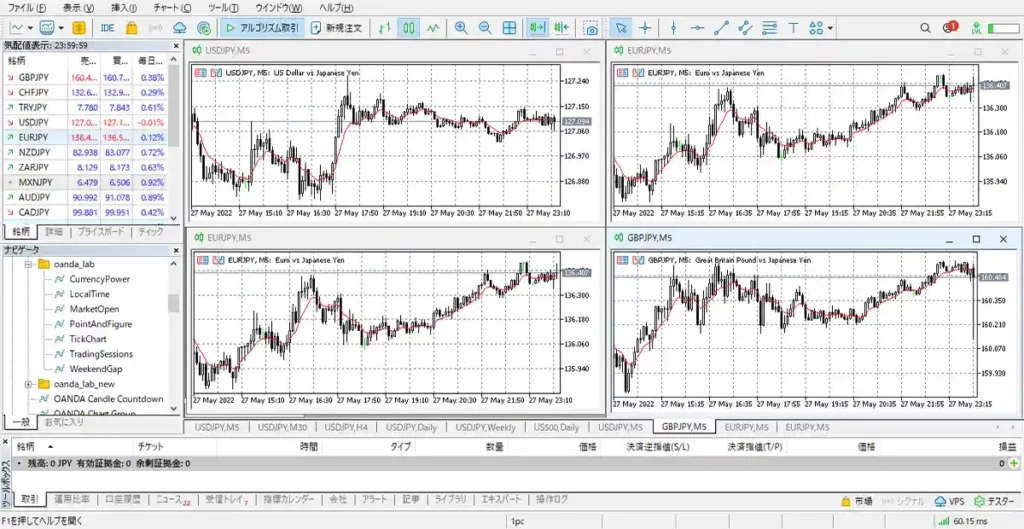Expand the oanda_lab_new folder
This screenshot has width=1024, height=529.
coord(28,384)
